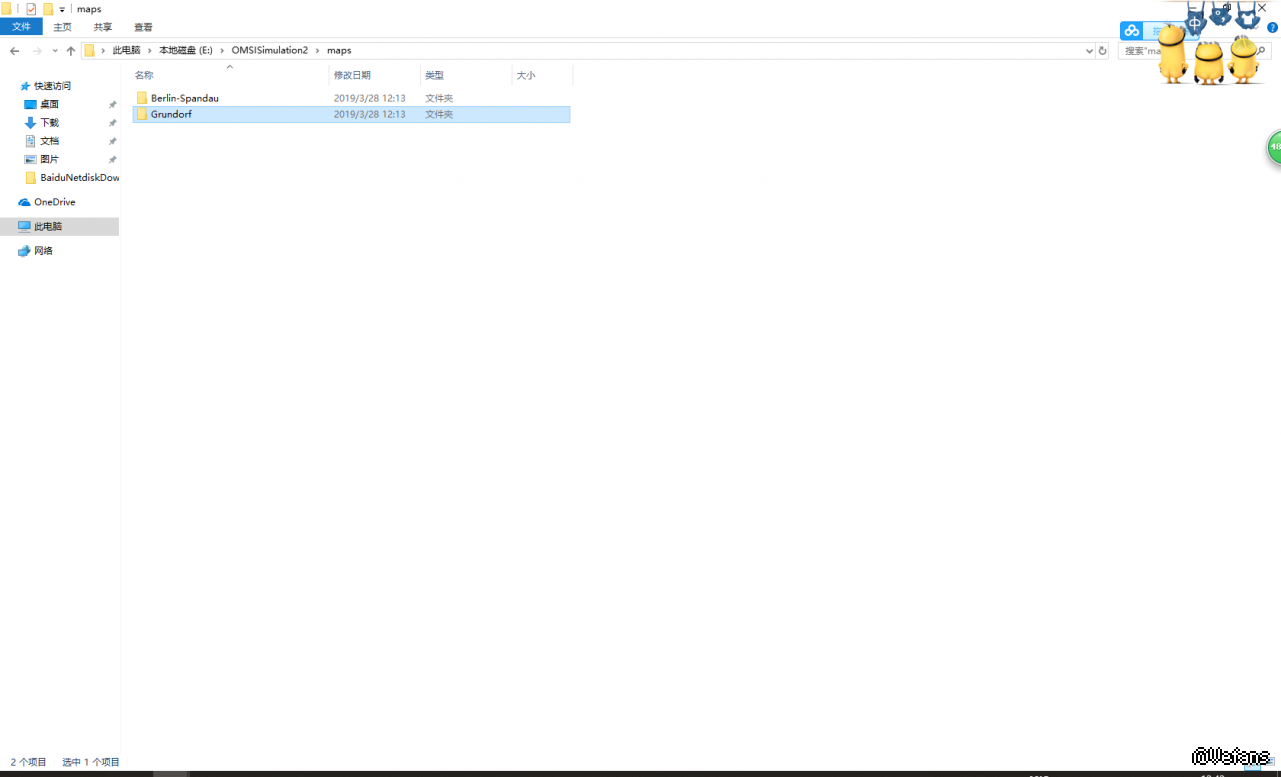Click the Grundorf folder icon

(x=142, y=114)
